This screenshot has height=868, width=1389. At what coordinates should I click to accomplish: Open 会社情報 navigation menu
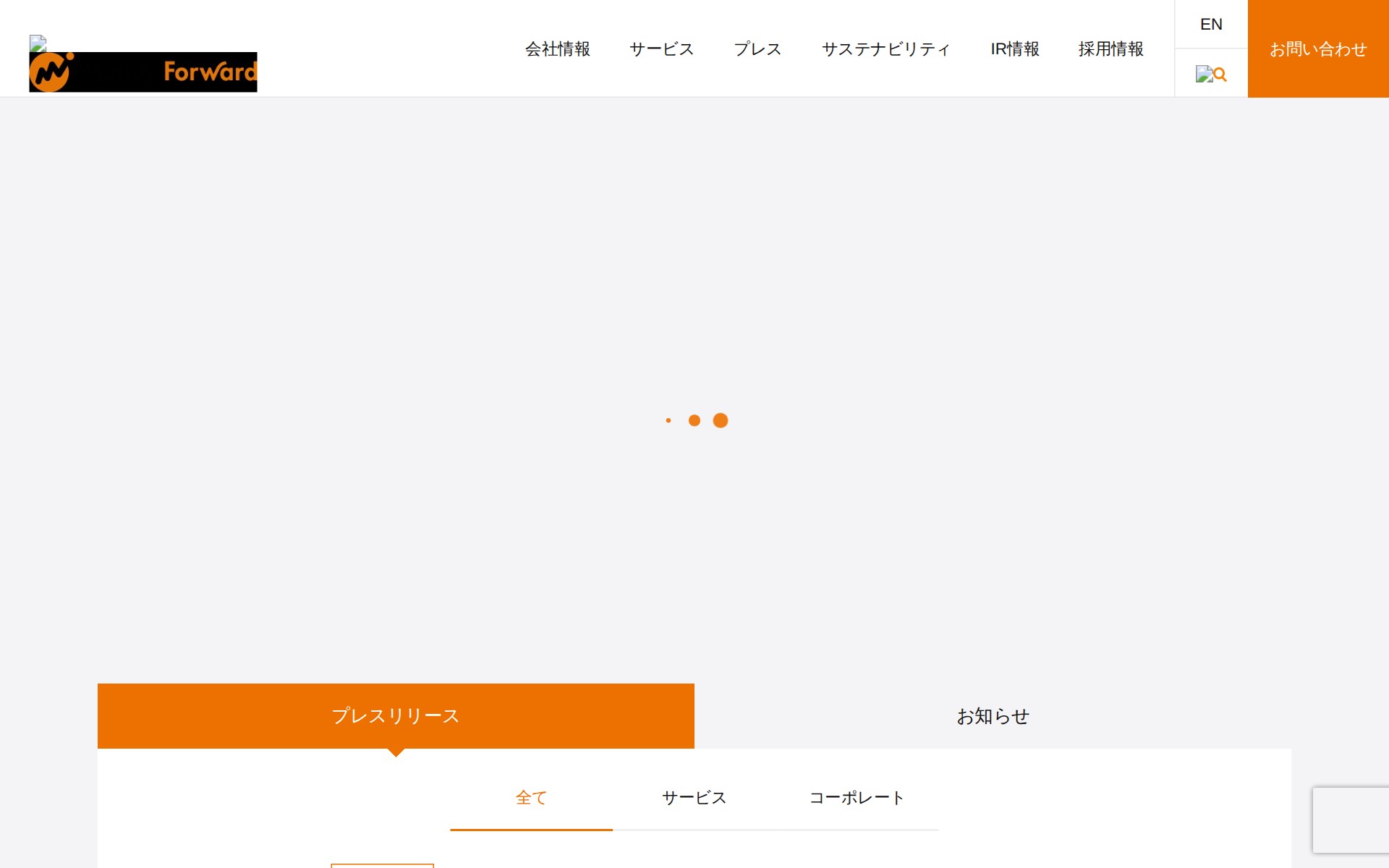tap(558, 49)
